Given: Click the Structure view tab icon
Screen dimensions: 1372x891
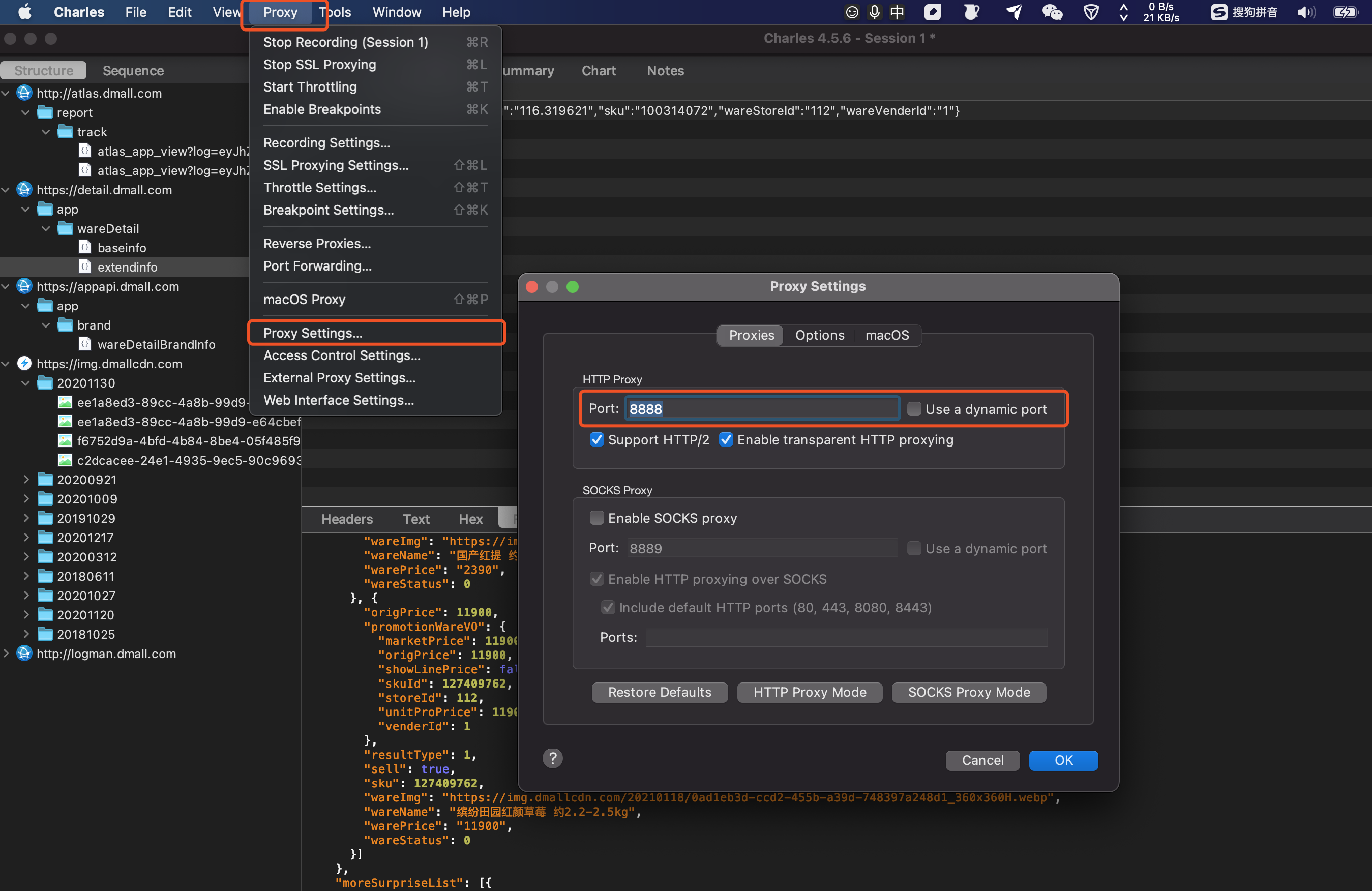Looking at the screenshot, I should click(x=43, y=69).
